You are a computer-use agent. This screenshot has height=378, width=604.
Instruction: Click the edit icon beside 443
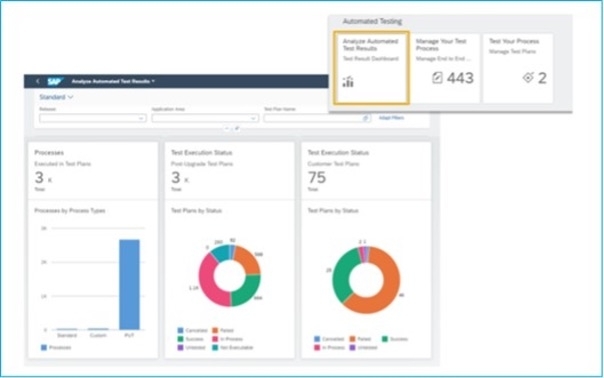pos(437,78)
